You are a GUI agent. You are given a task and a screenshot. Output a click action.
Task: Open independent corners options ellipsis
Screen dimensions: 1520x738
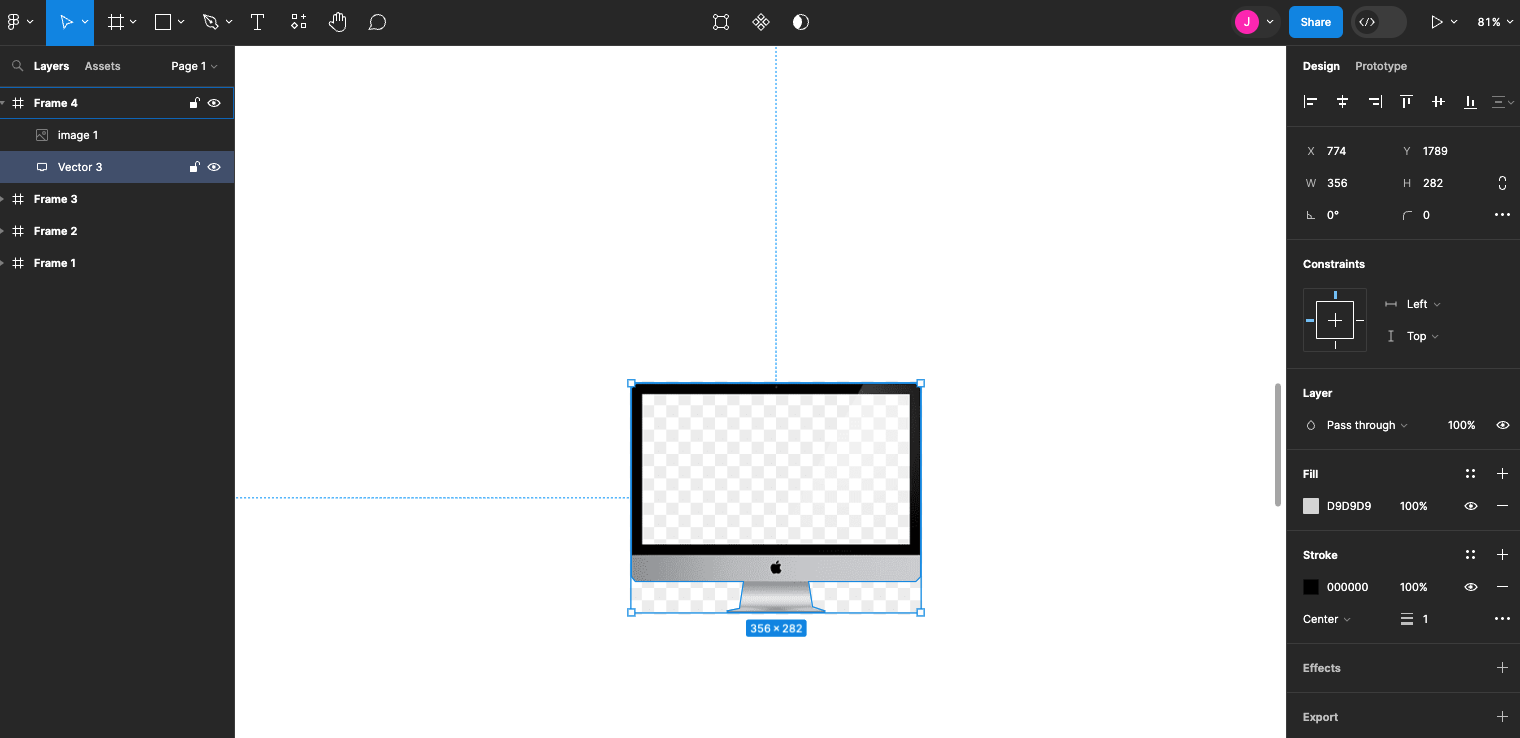click(x=1502, y=215)
